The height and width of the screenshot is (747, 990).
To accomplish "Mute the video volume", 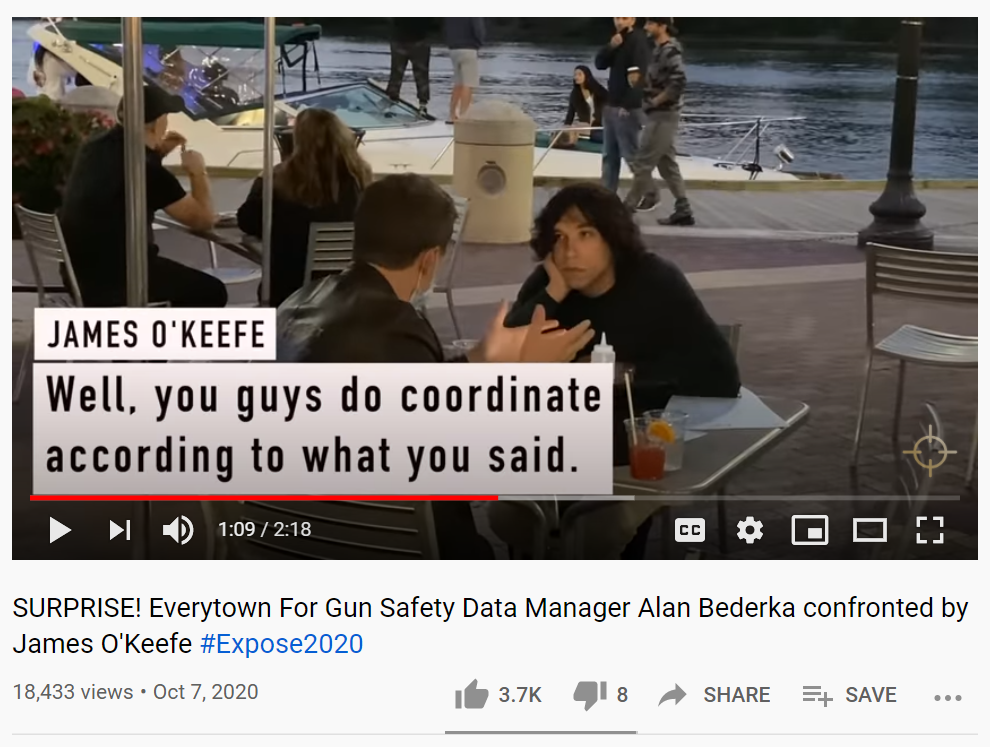I will pos(178,530).
